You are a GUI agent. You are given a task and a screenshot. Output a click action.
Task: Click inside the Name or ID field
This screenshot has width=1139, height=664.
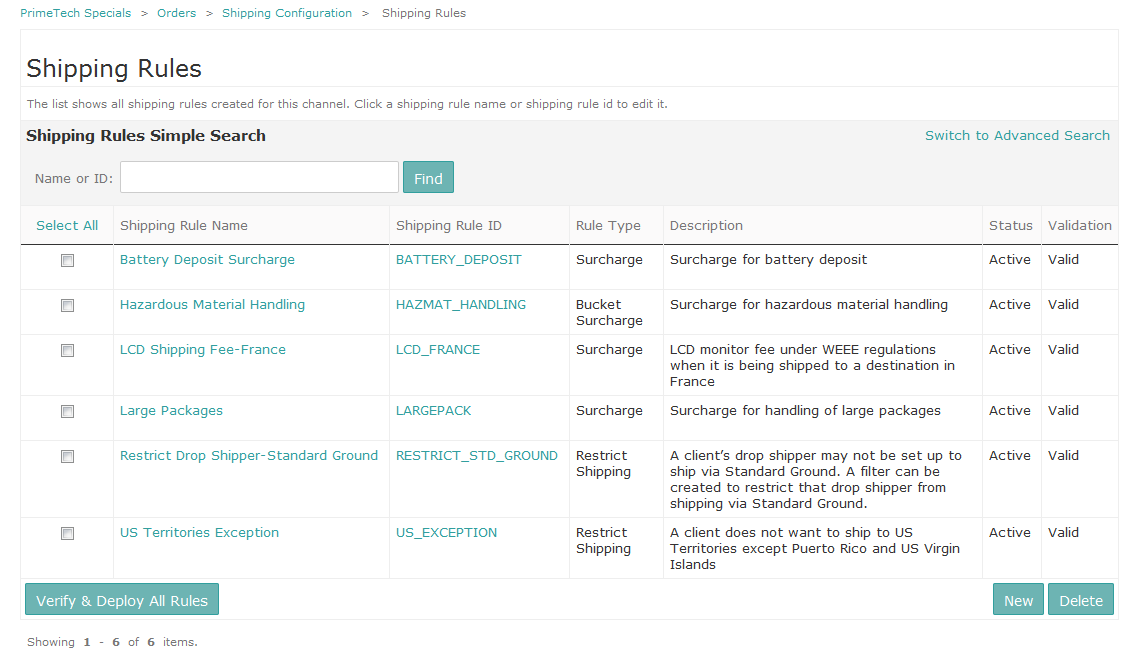(x=258, y=177)
